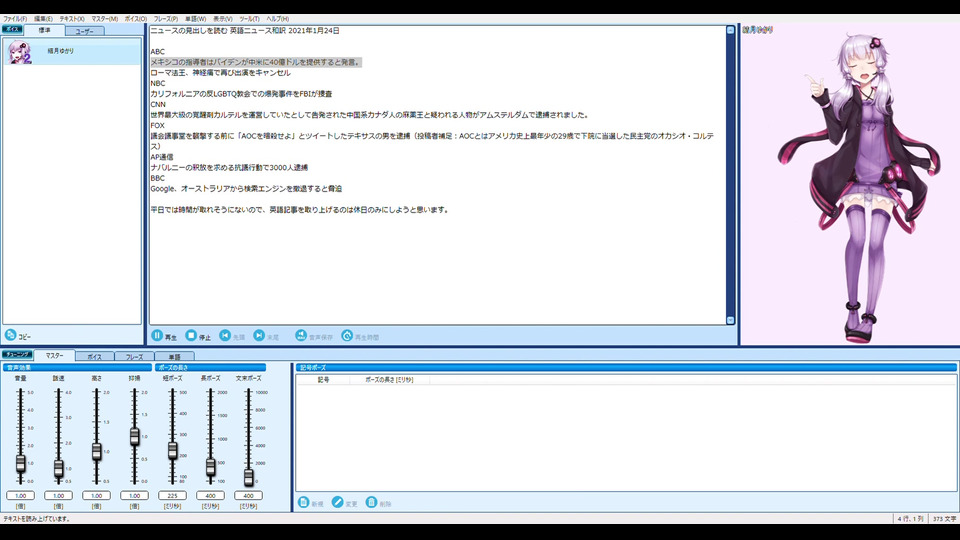Switch to the 標準 voice tab

[45, 30]
